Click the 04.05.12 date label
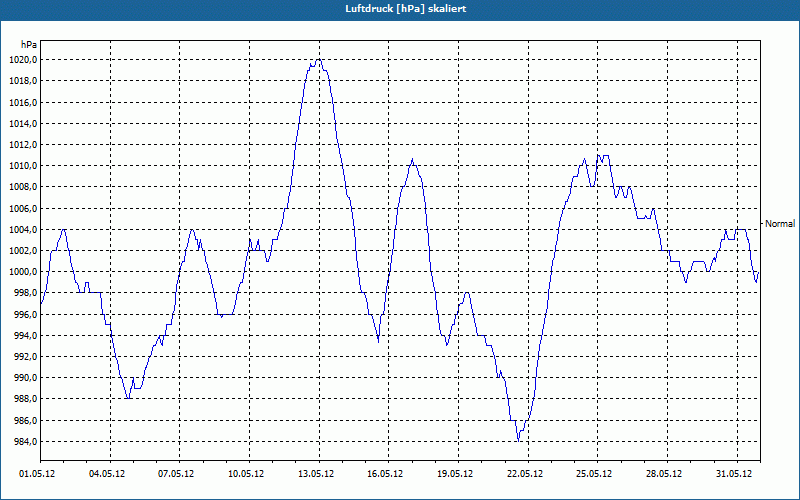The height and width of the screenshot is (500, 800). 107,474
